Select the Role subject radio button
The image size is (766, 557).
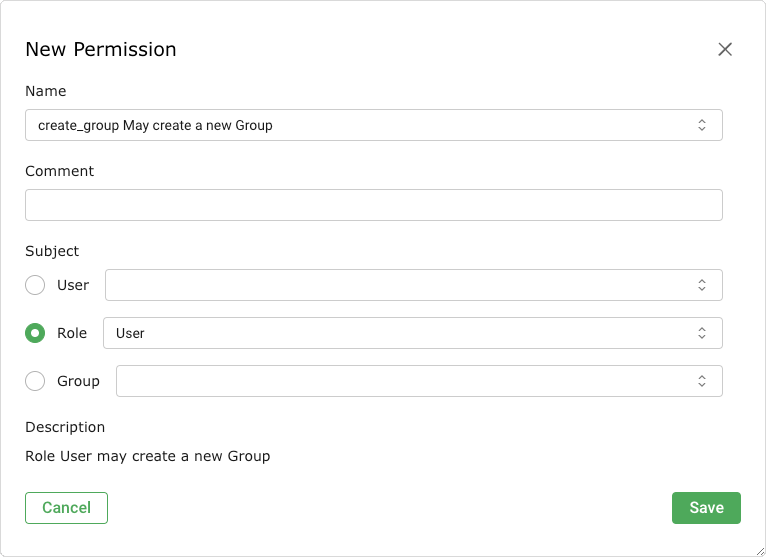tap(35, 333)
